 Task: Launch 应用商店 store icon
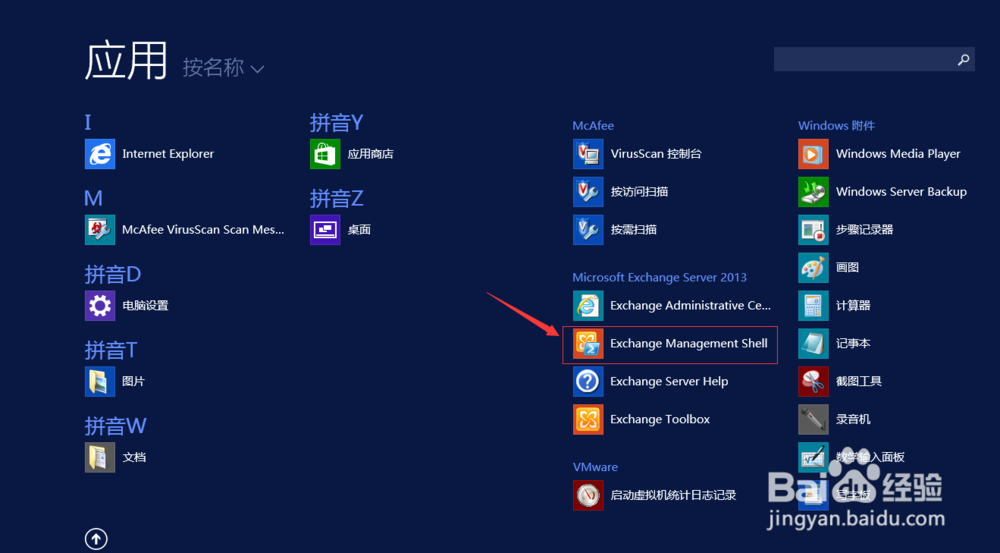[325, 154]
